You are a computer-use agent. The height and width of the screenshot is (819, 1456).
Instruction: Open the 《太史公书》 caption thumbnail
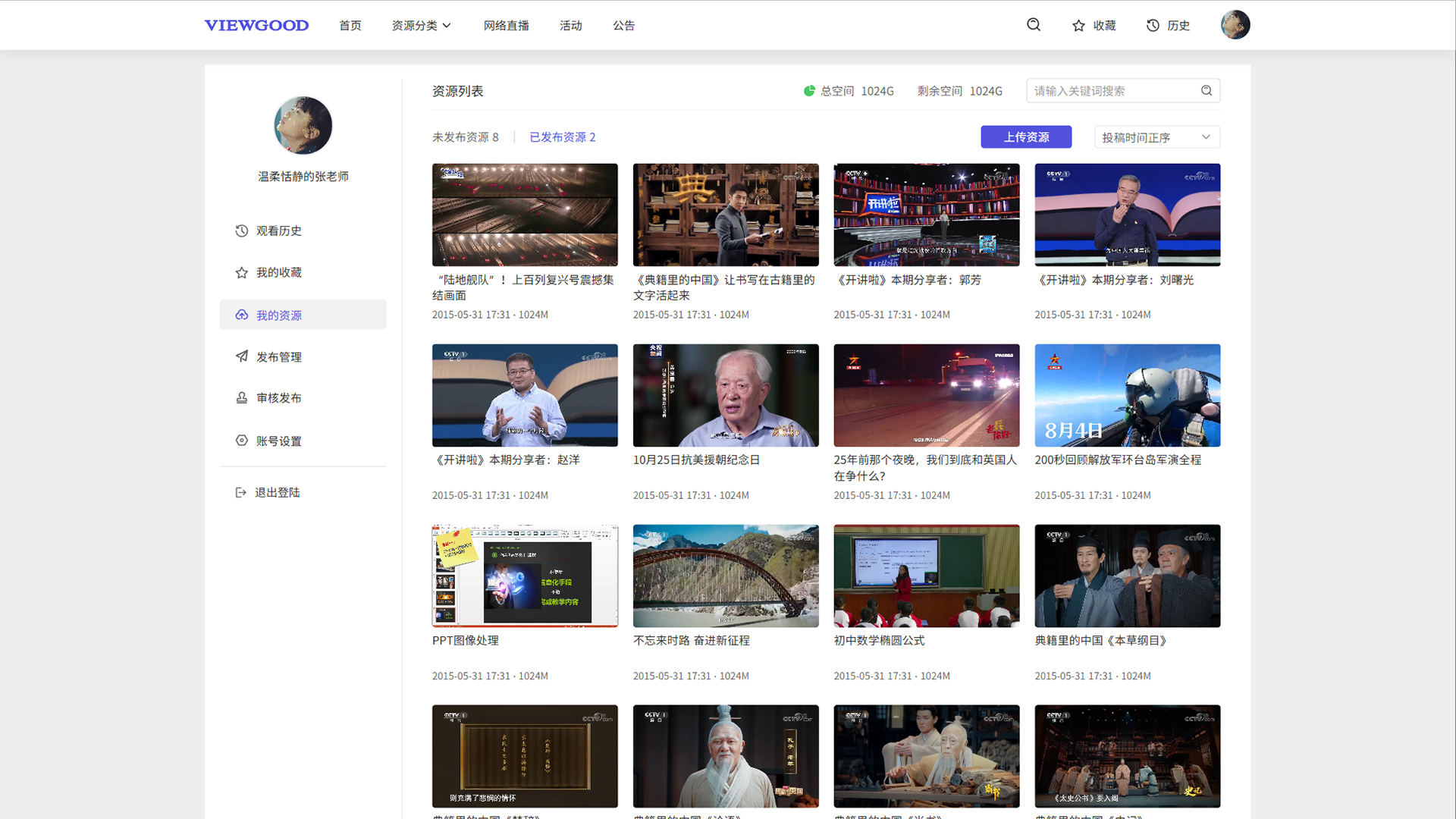coord(1128,756)
